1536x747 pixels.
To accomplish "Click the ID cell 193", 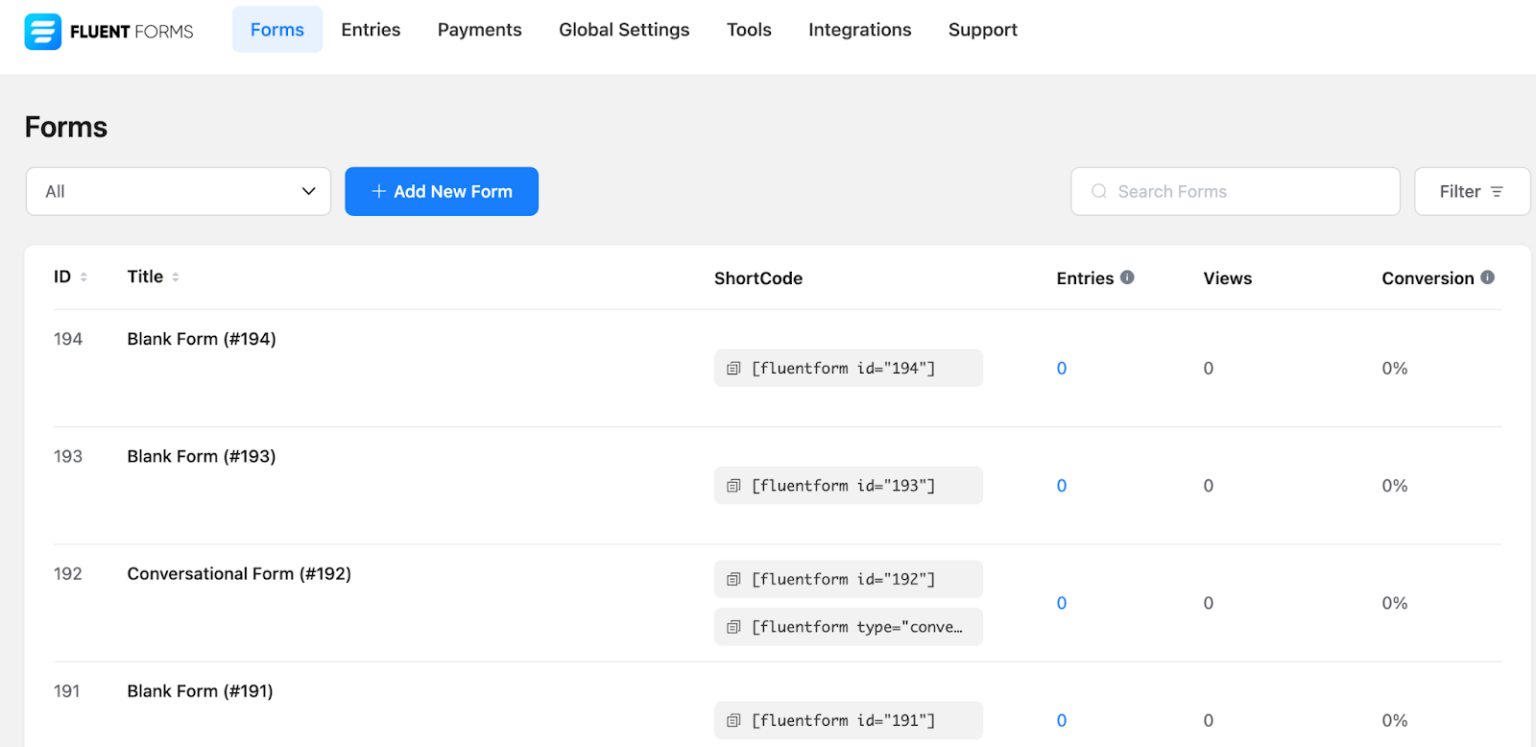I will 68,456.
